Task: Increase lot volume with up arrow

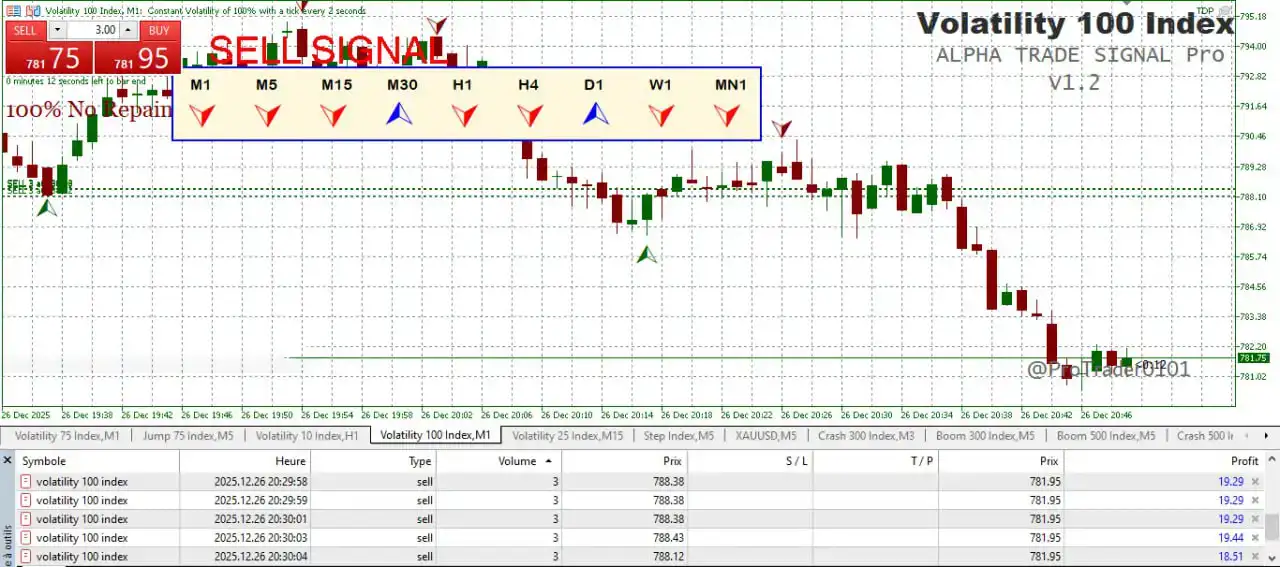Action: pyautogui.click(x=130, y=30)
